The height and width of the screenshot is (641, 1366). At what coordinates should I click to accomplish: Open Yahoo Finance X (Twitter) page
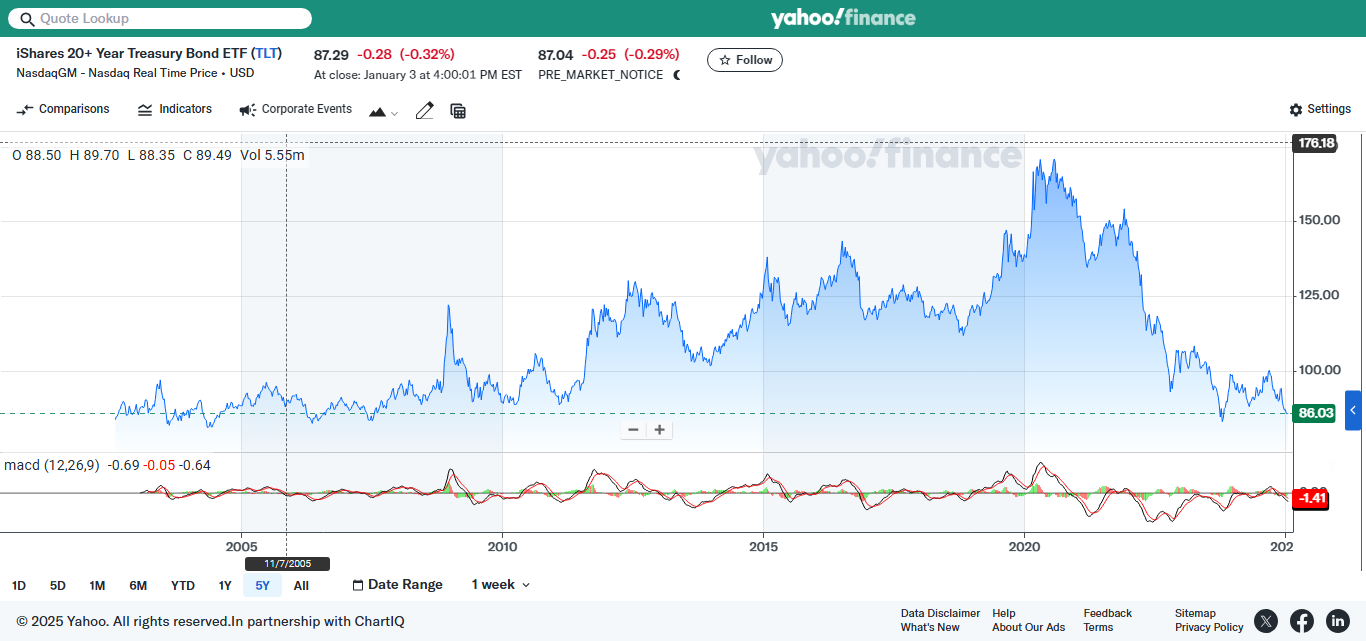[x=1266, y=621]
